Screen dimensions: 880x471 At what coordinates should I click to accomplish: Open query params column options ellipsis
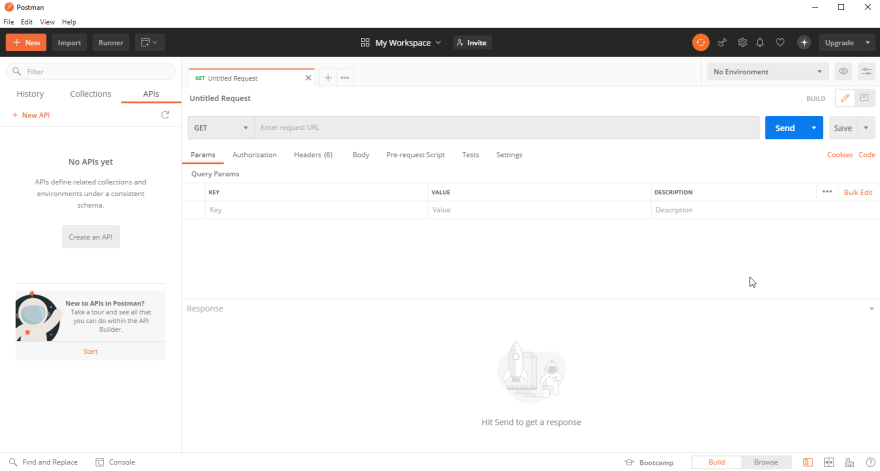pos(827,192)
